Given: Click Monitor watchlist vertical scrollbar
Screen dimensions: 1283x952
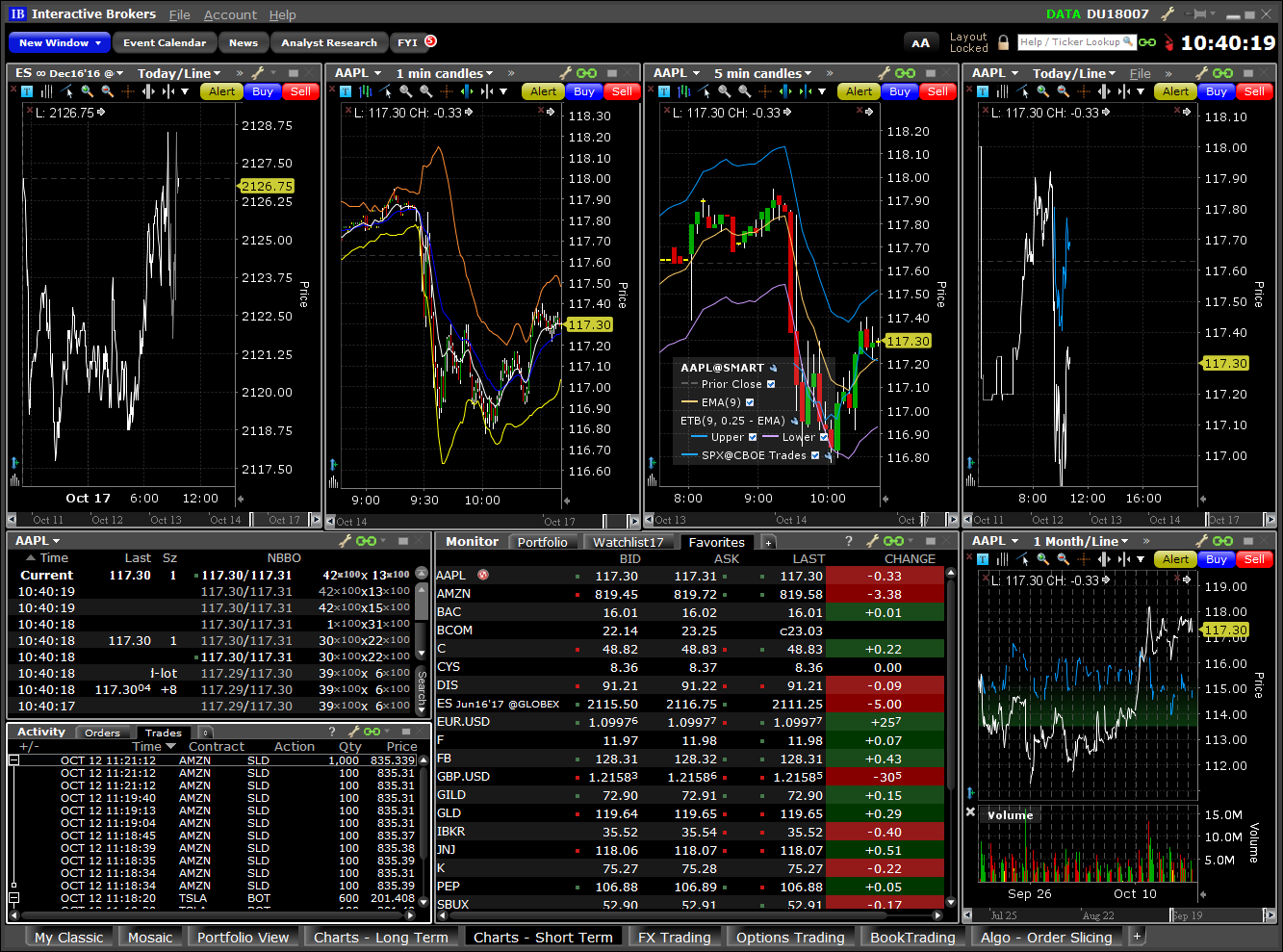Looking at the screenshot, I should pos(951,739).
